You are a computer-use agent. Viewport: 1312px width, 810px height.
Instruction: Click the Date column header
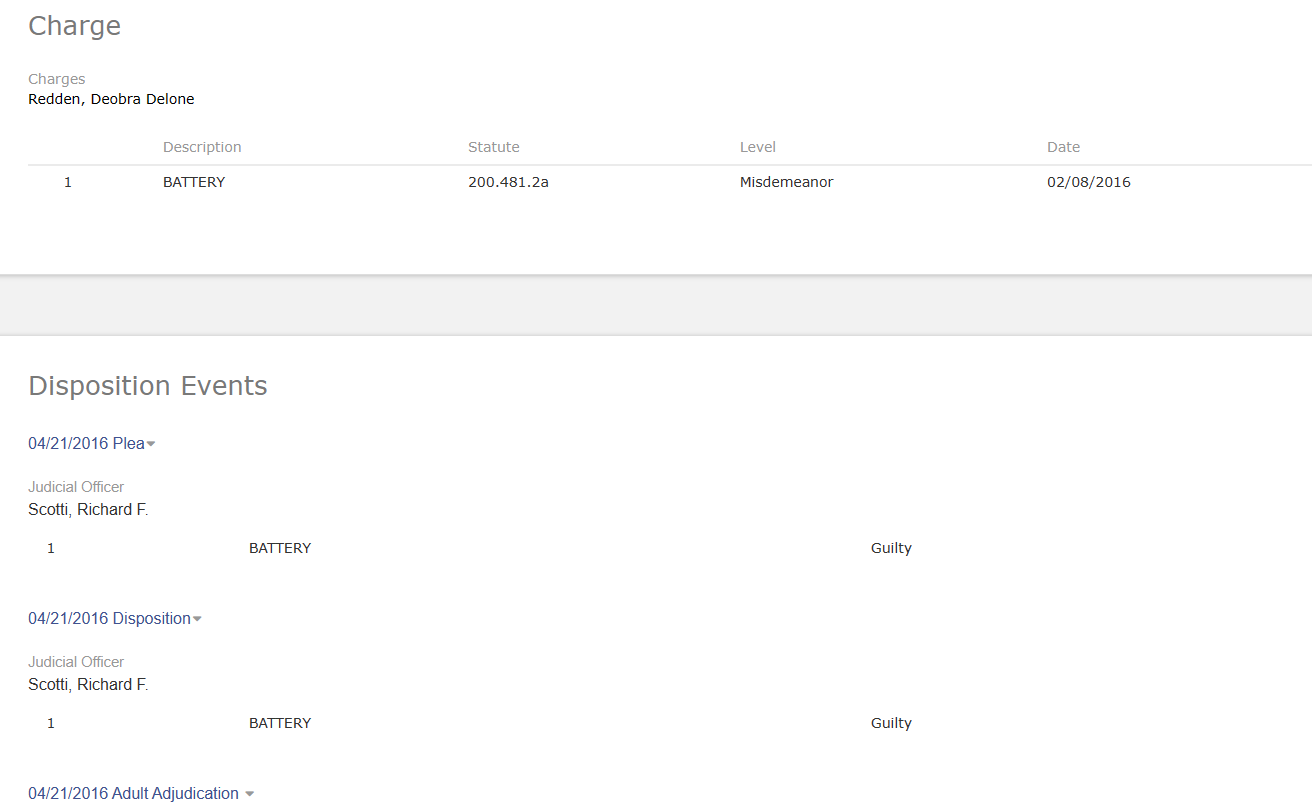point(1063,147)
